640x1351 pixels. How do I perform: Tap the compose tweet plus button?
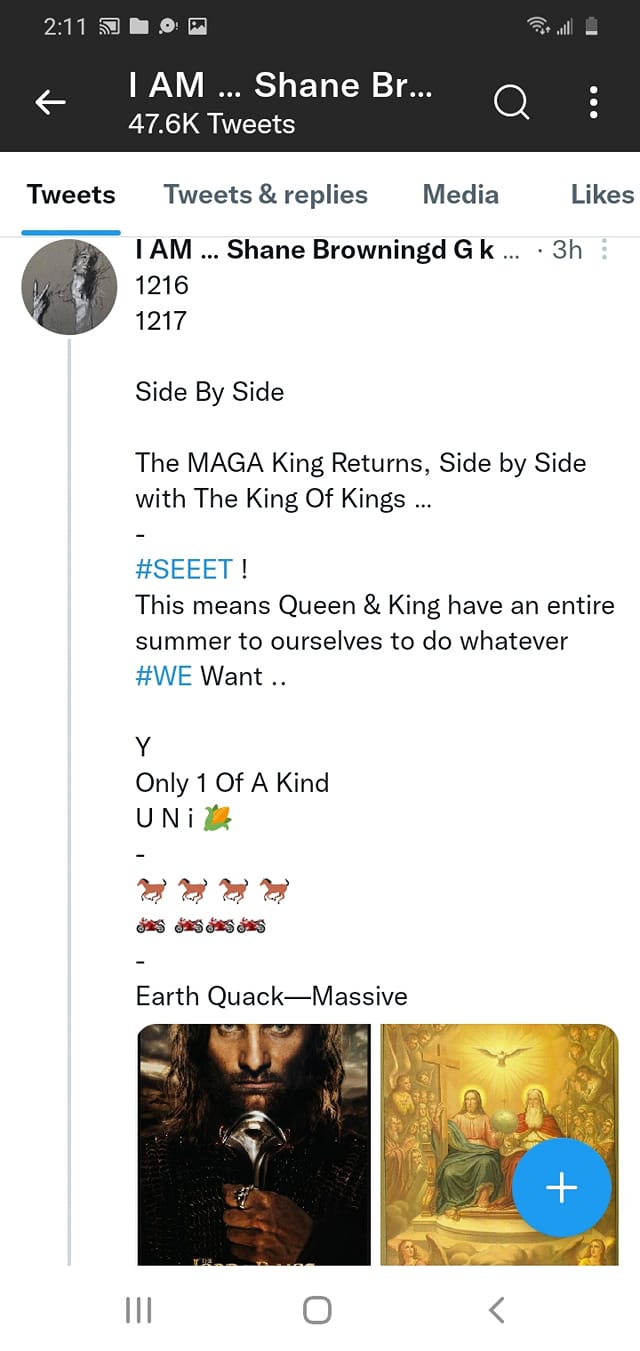pos(561,1187)
